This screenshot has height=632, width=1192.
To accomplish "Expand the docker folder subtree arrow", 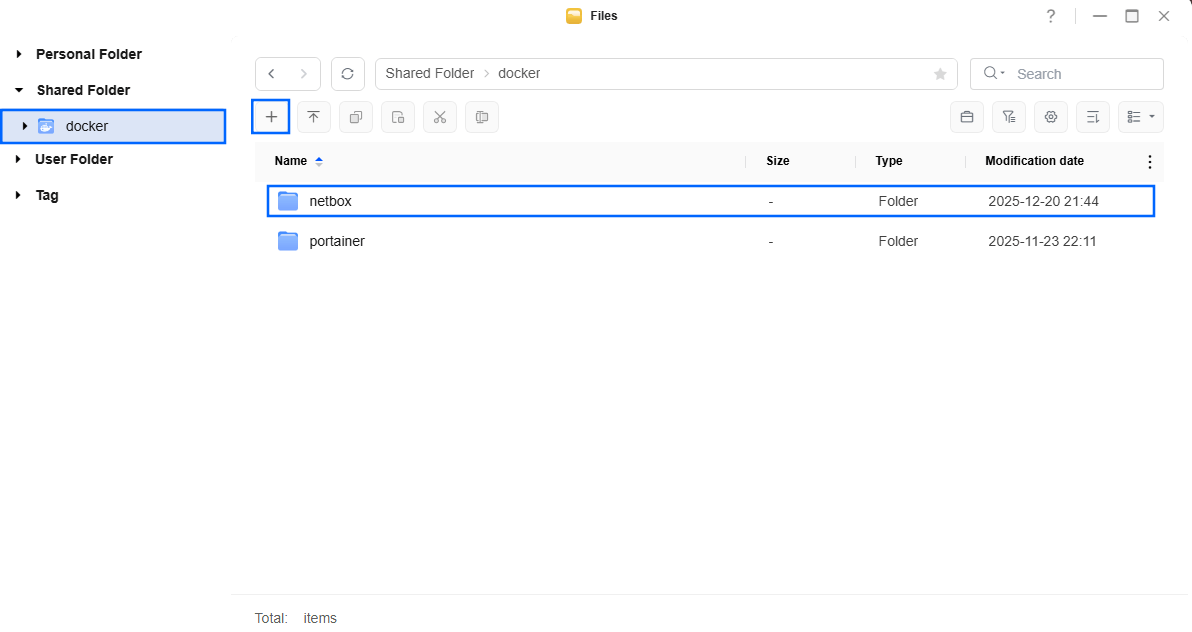I will tap(25, 126).
